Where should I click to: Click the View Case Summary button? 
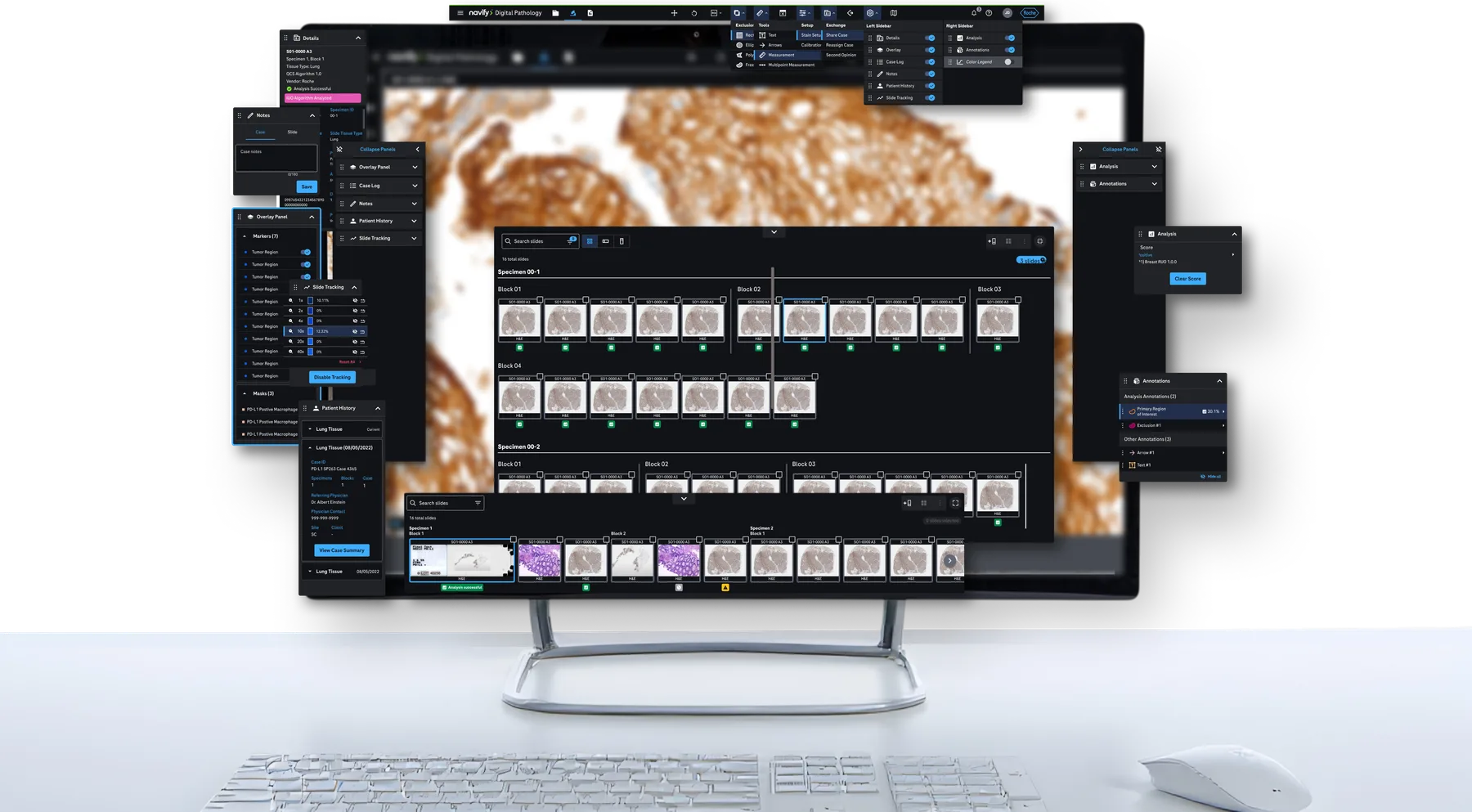click(x=342, y=550)
